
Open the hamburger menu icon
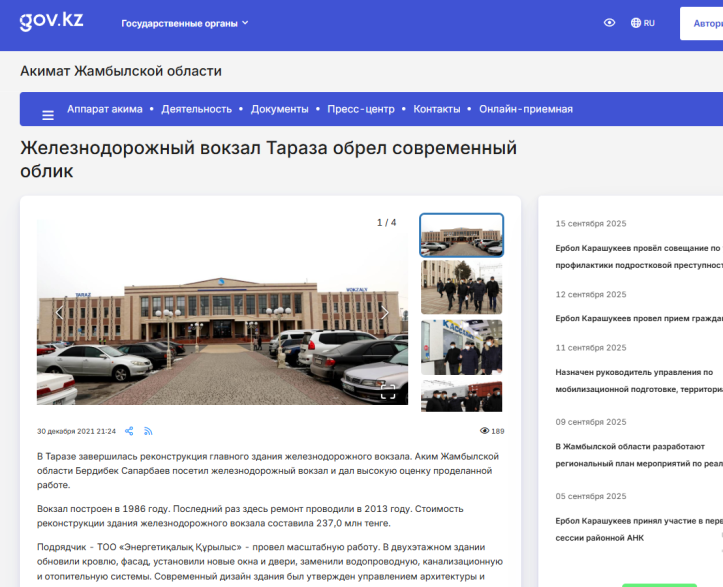pos(47,114)
